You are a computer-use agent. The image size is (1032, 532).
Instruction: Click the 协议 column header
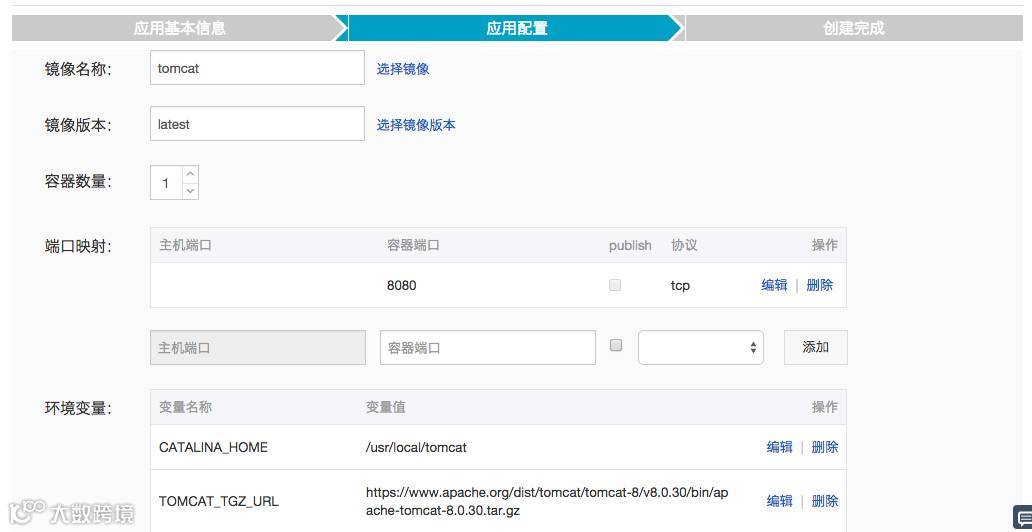click(x=684, y=246)
